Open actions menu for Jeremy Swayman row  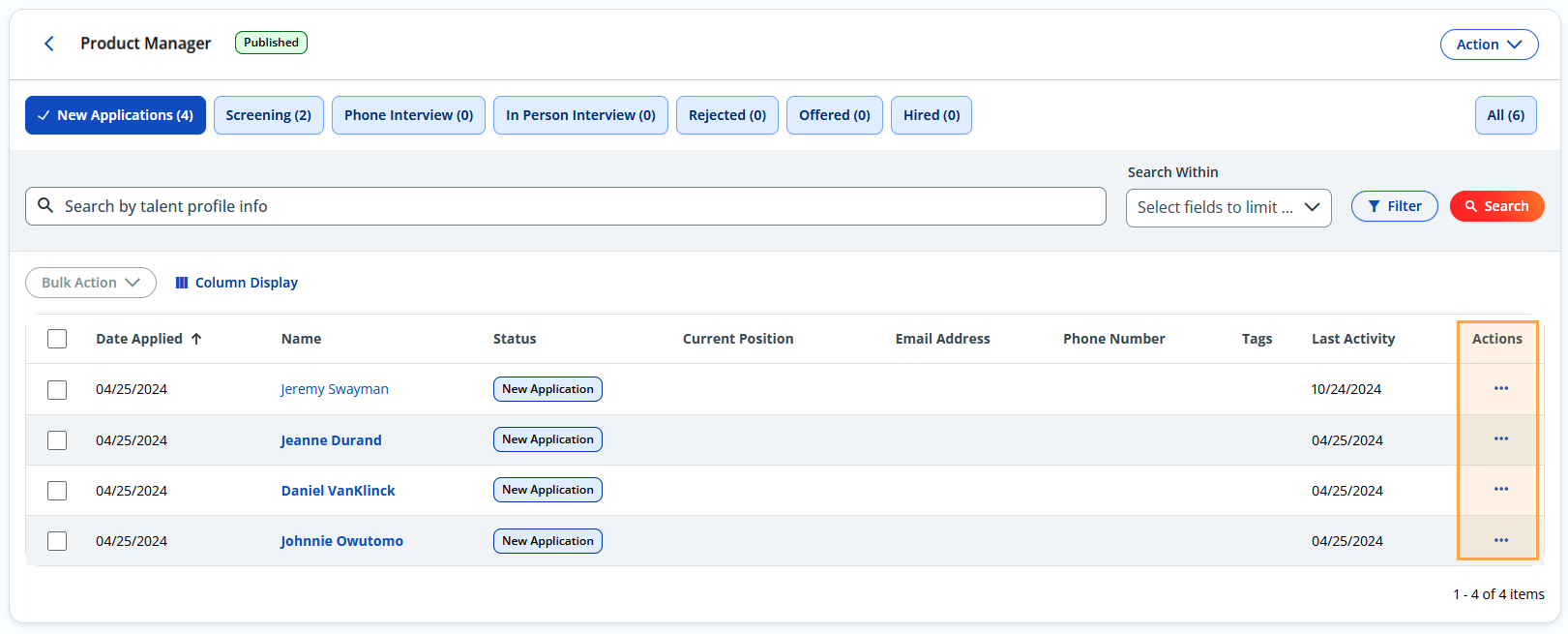coord(1500,389)
